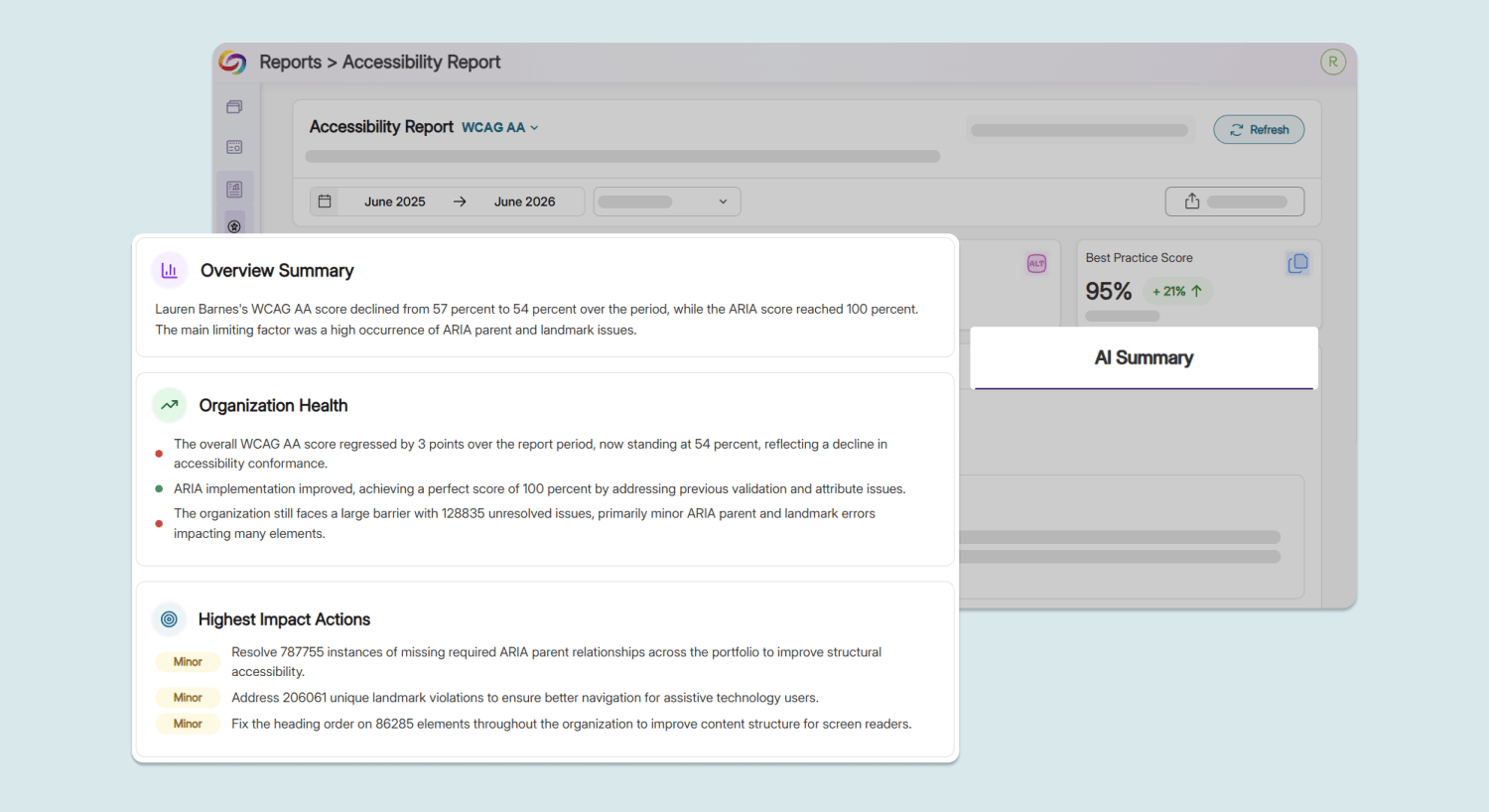Click the export button with placeholder label
The image size is (1489, 812).
[1235, 202]
